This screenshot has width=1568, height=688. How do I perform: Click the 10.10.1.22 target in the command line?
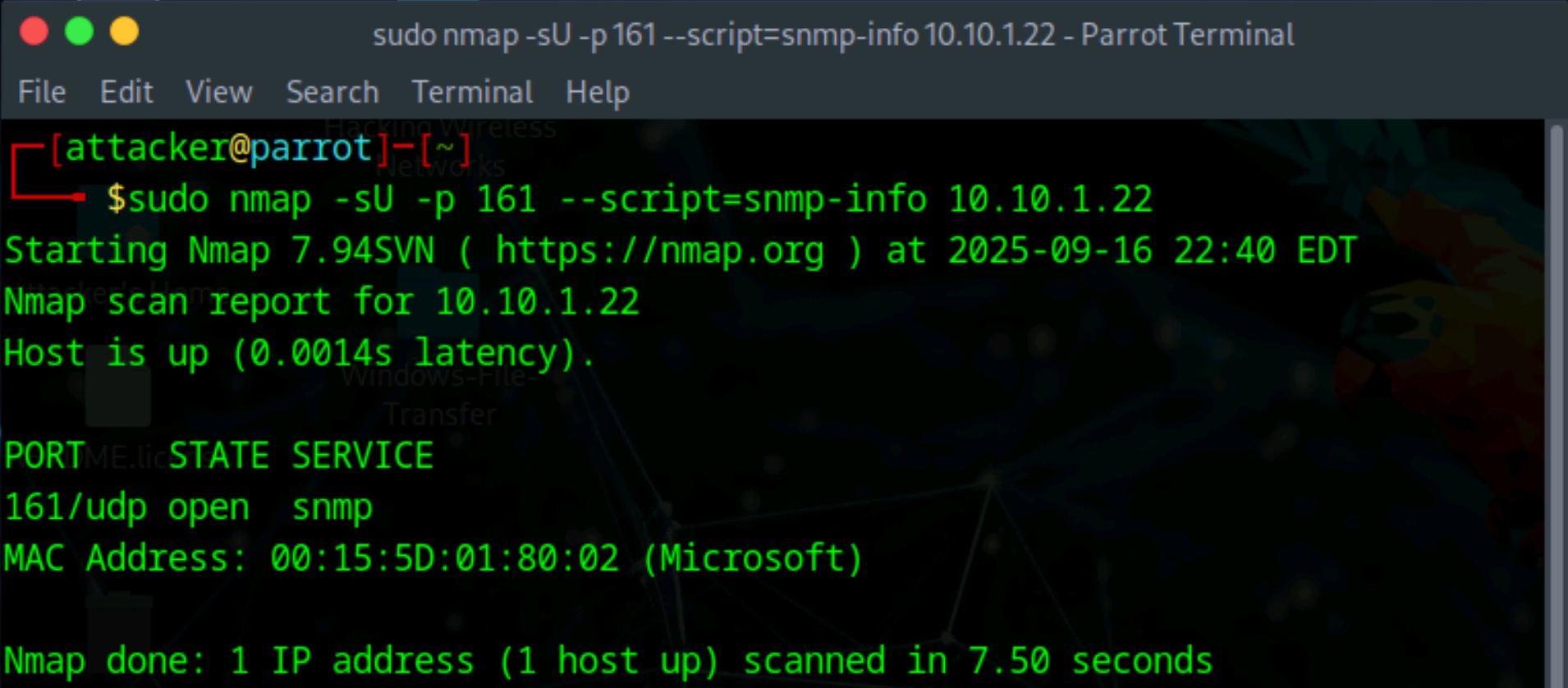1050,200
